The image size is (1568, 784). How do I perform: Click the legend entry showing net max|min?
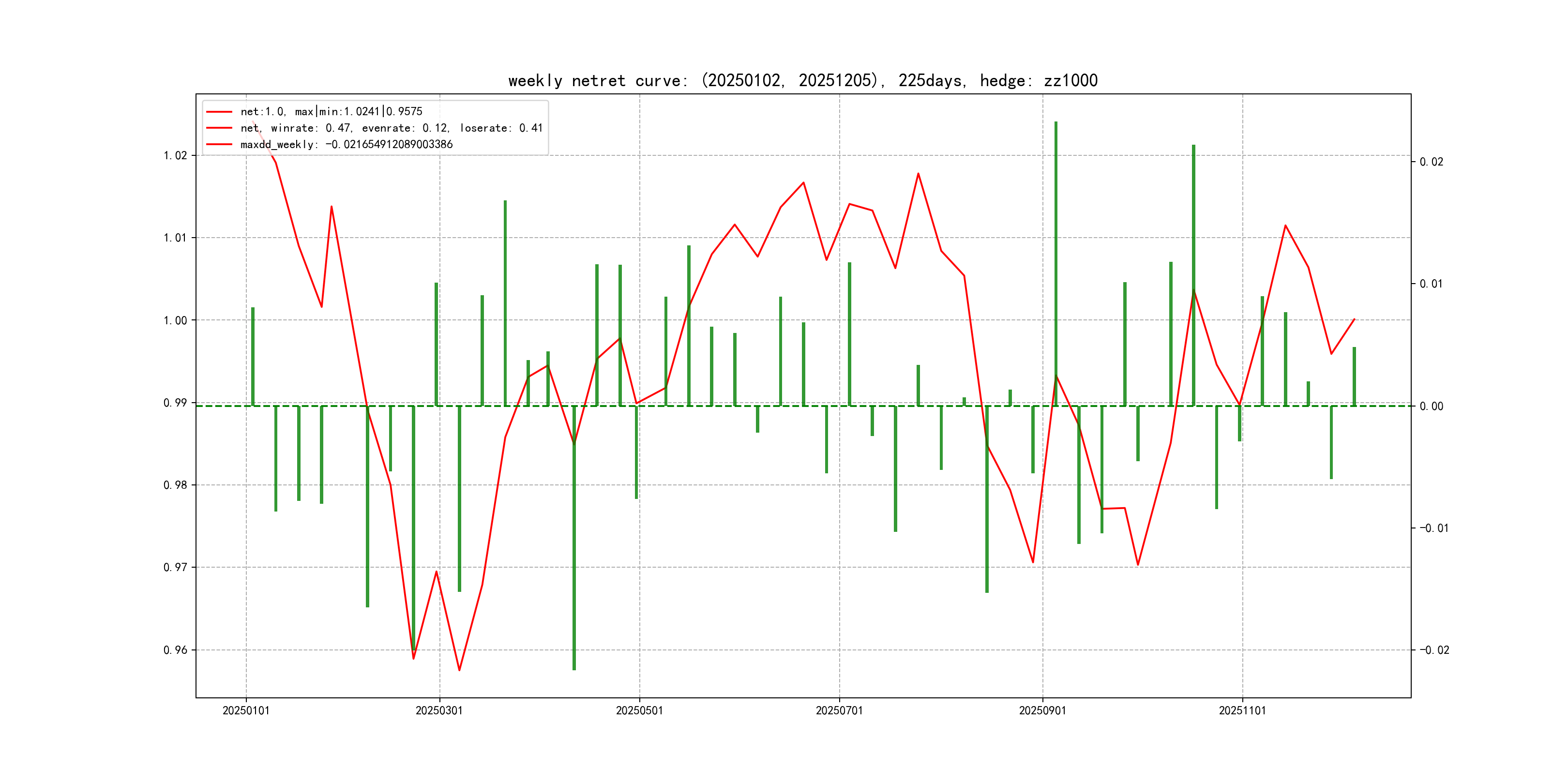point(331,111)
